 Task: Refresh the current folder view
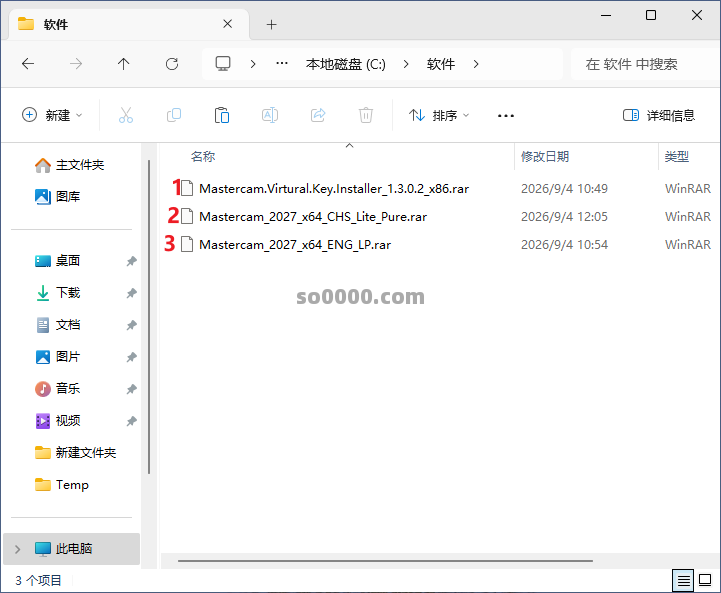click(172, 63)
